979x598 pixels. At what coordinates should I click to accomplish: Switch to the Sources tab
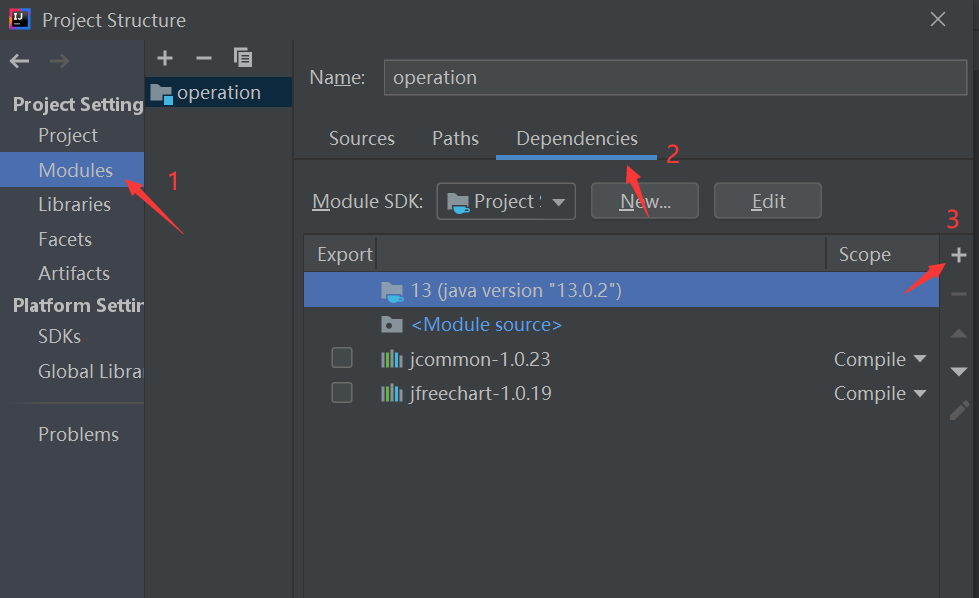click(x=361, y=139)
